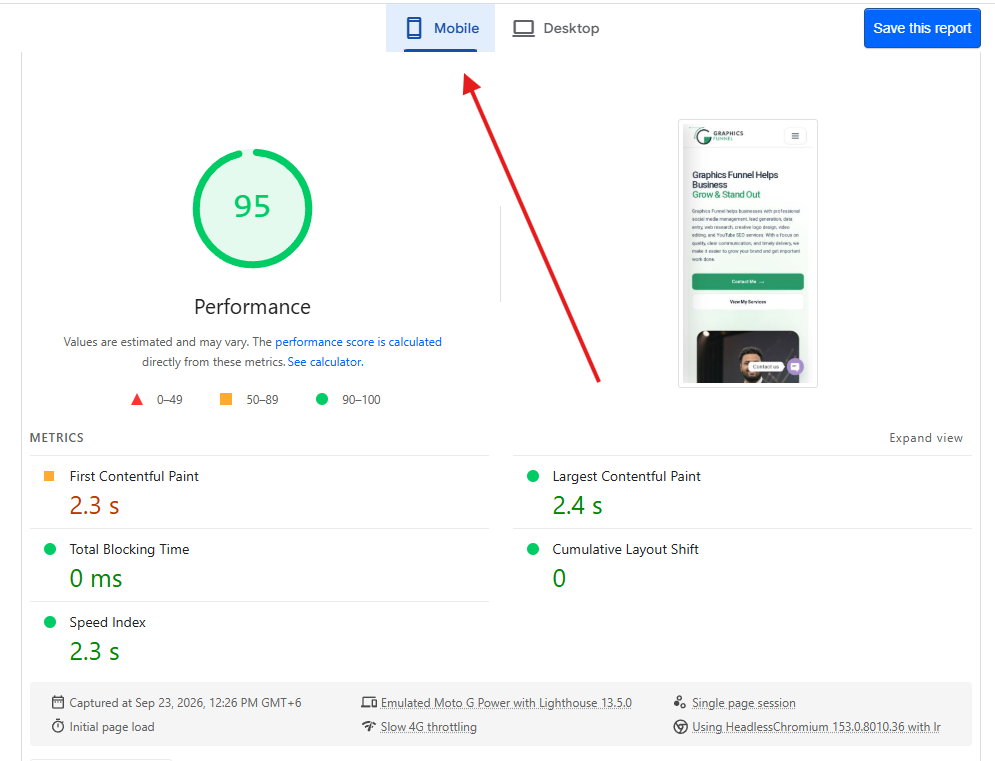Switch to the Mobile tab
Image resolution: width=995 pixels, height=761 pixels.
coord(440,28)
